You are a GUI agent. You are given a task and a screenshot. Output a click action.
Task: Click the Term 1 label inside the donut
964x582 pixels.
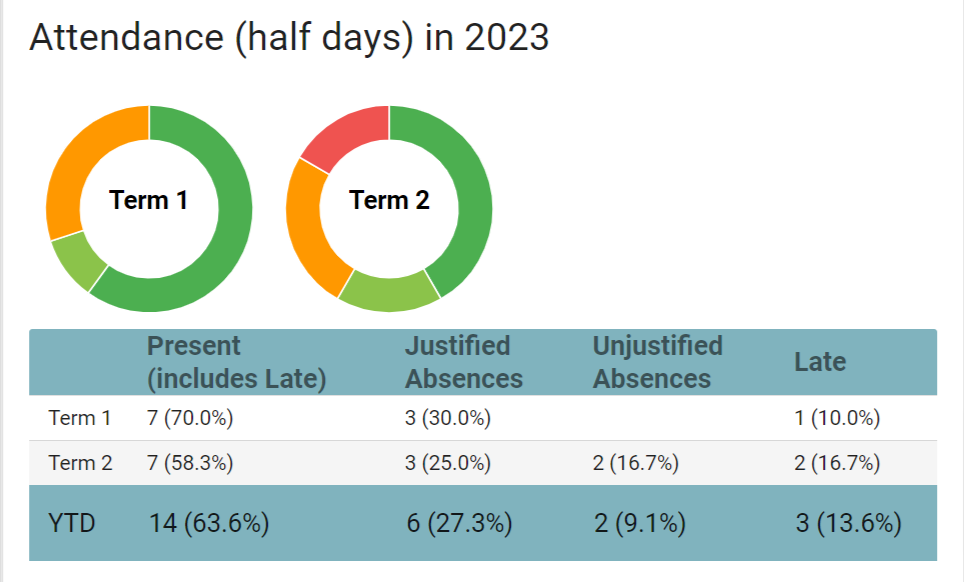[x=149, y=200]
